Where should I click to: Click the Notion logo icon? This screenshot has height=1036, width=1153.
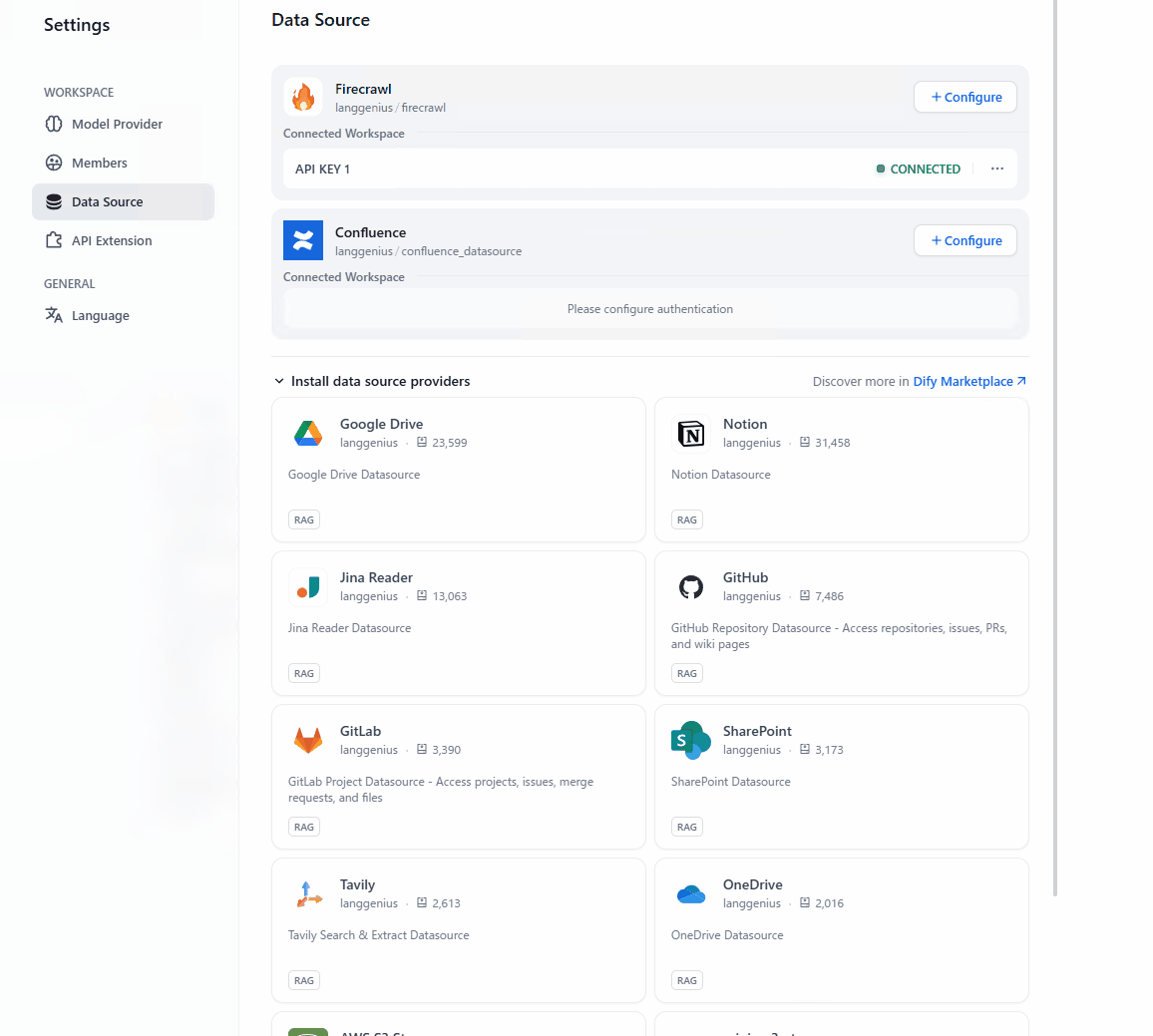[x=691, y=433]
